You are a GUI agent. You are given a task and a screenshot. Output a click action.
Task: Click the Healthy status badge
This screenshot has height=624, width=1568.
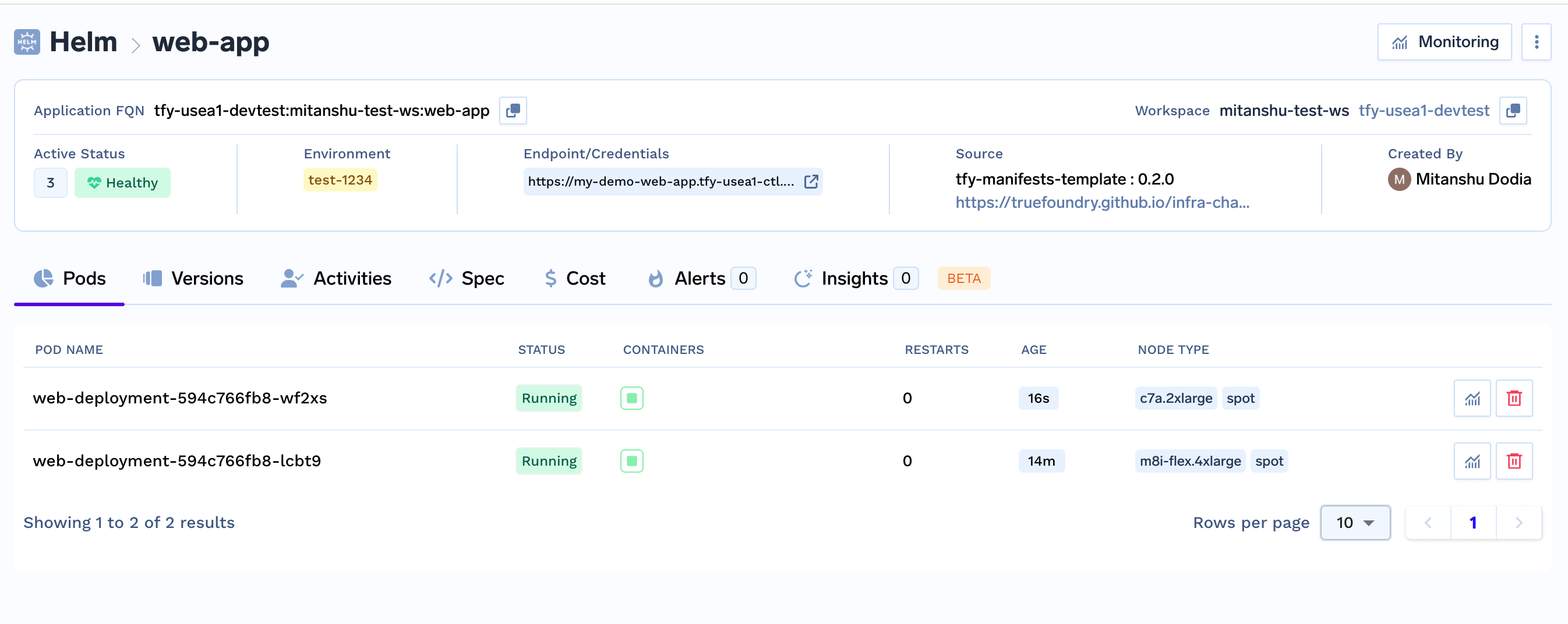click(122, 182)
